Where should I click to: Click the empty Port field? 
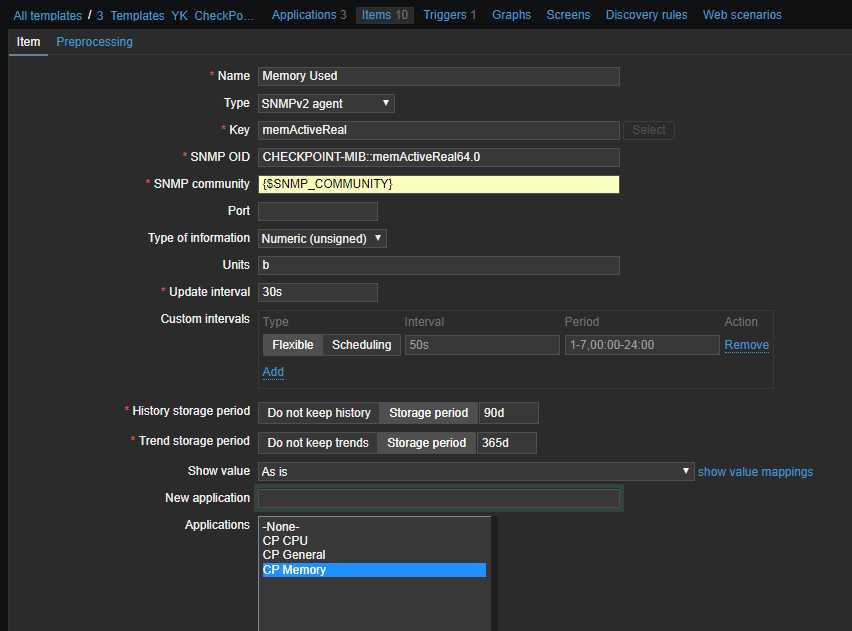(318, 211)
